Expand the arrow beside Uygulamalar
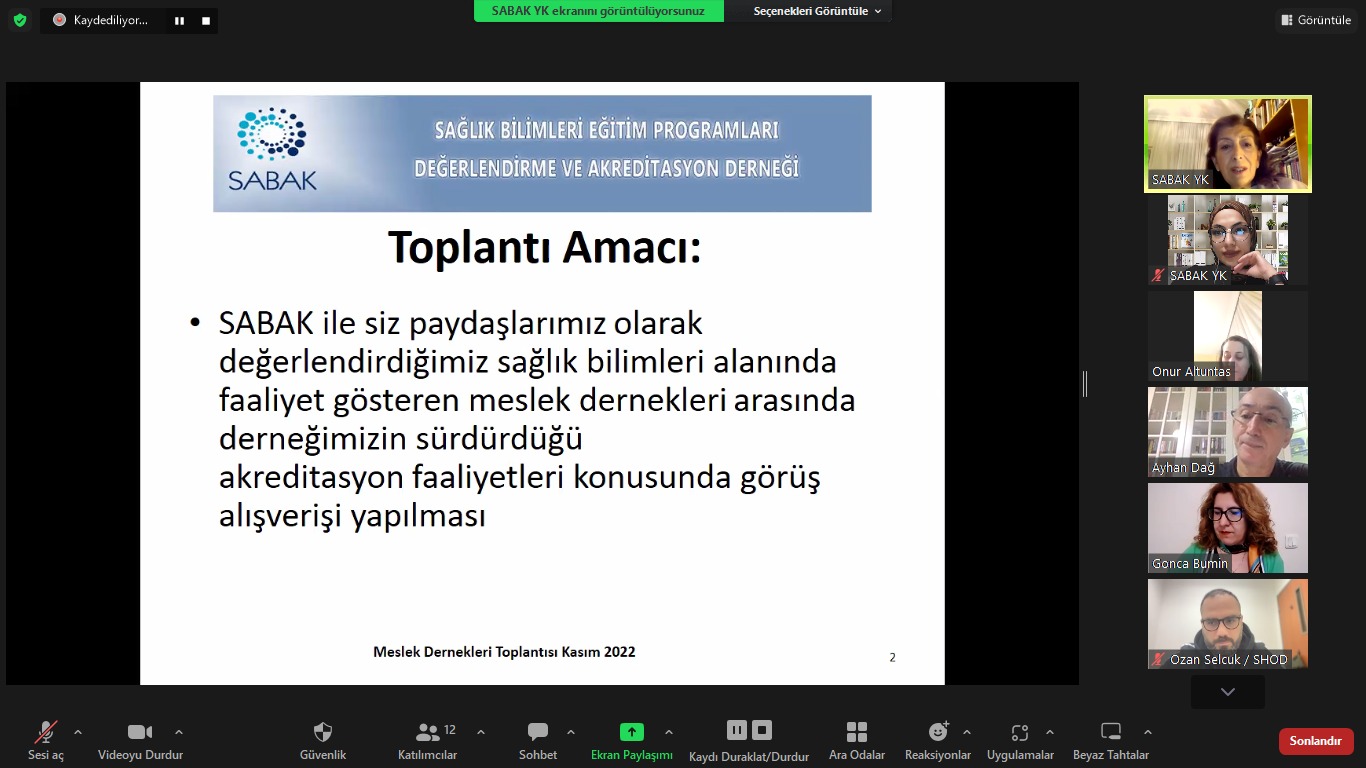The image size is (1366, 768). coord(1050,732)
